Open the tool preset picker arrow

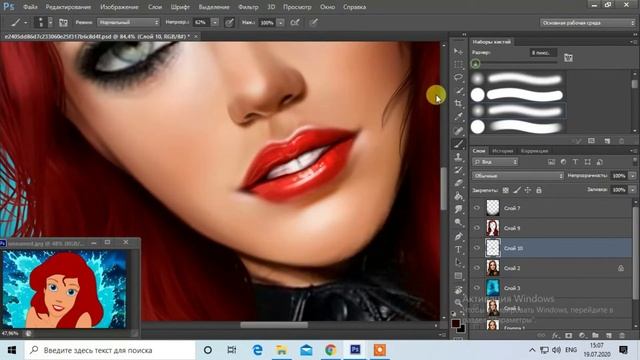[25, 22]
